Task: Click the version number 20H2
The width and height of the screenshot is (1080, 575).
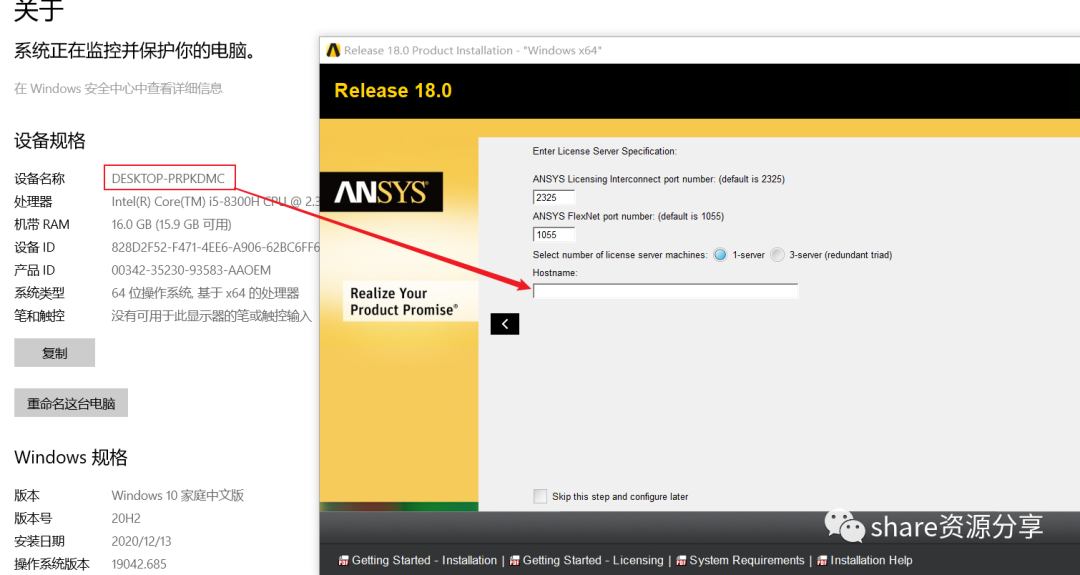Action: tap(126, 519)
